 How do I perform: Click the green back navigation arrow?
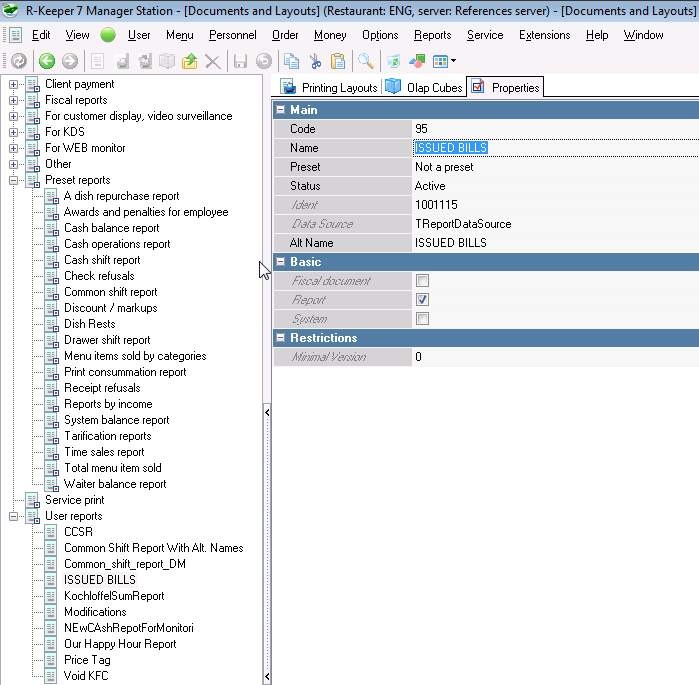click(x=46, y=61)
